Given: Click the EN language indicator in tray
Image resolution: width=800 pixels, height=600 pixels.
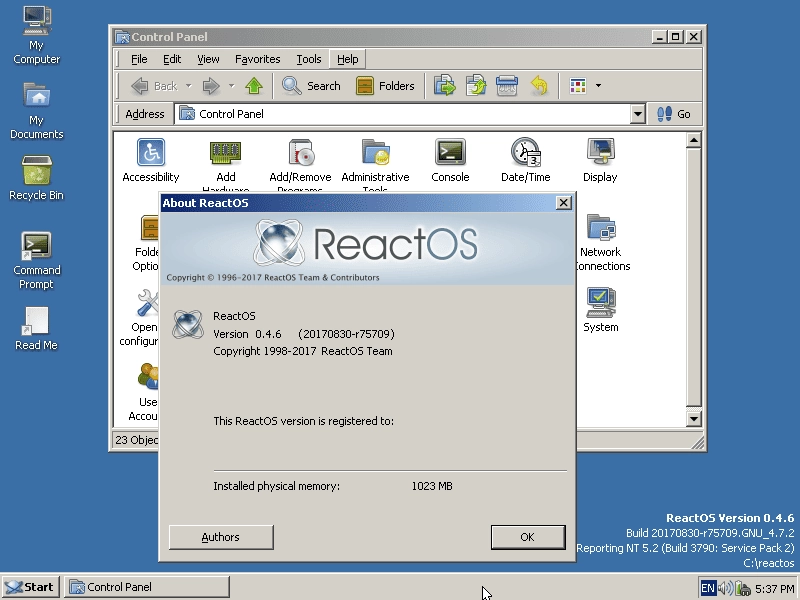Looking at the screenshot, I should (708, 588).
